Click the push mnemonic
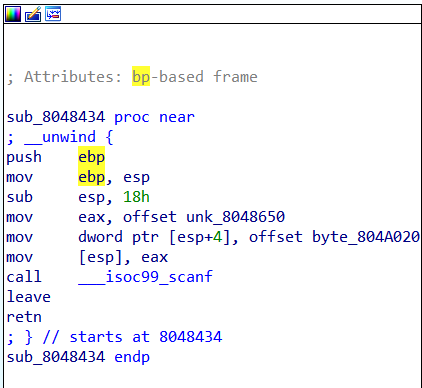Image resolution: width=422 pixels, height=388 pixels. click(24, 157)
